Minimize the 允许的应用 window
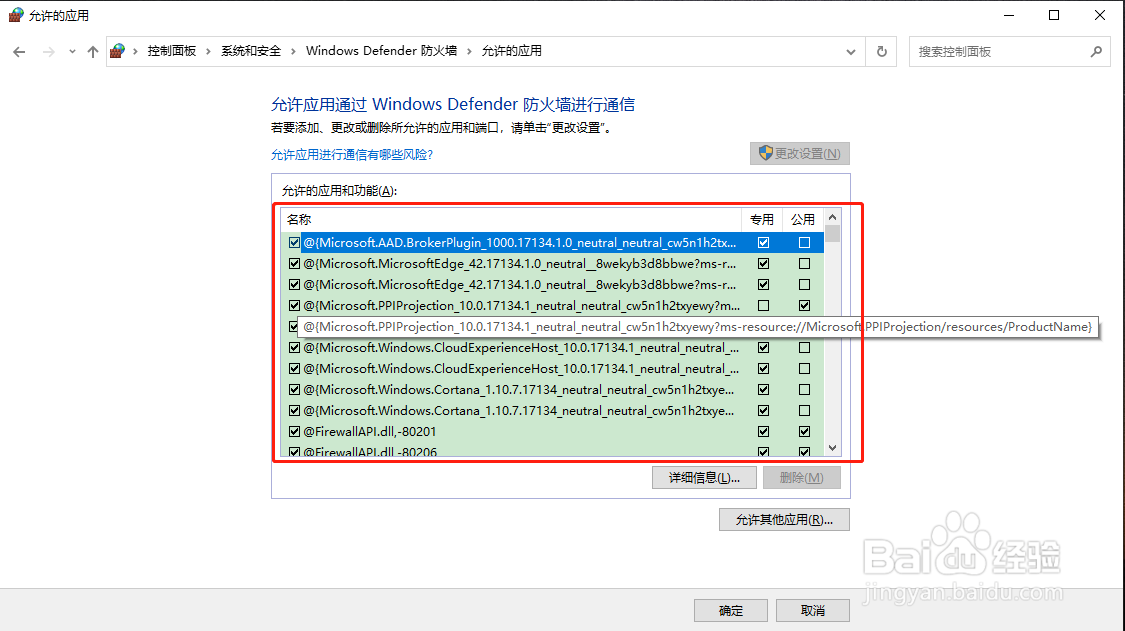 pyautogui.click(x=1009, y=15)
